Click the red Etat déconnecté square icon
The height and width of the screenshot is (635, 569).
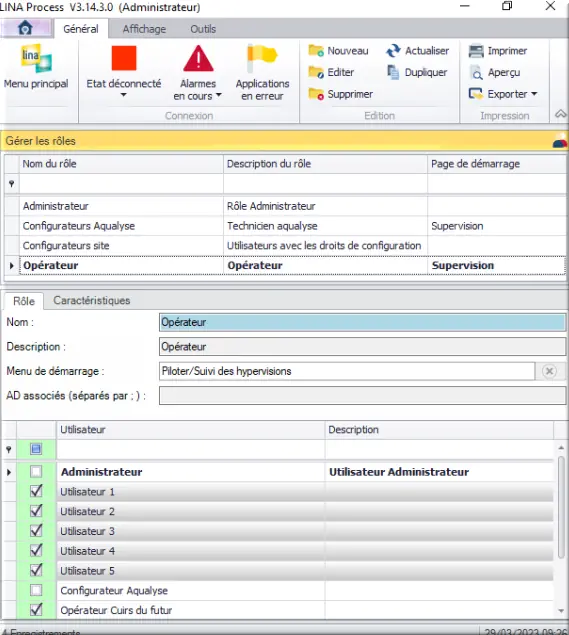point(124,58)
